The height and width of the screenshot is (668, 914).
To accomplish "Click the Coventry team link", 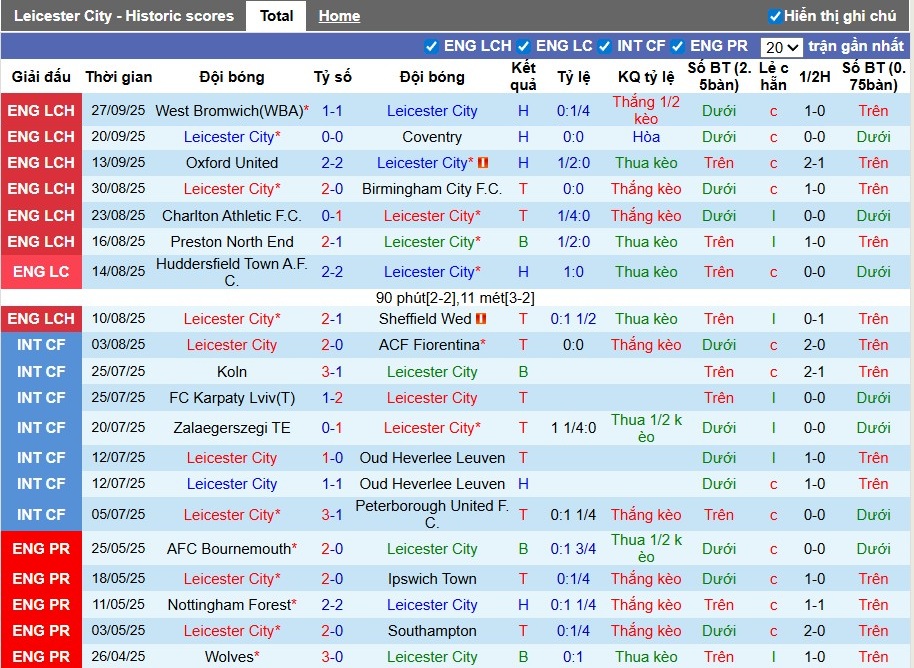I will [x=432, y=136].
